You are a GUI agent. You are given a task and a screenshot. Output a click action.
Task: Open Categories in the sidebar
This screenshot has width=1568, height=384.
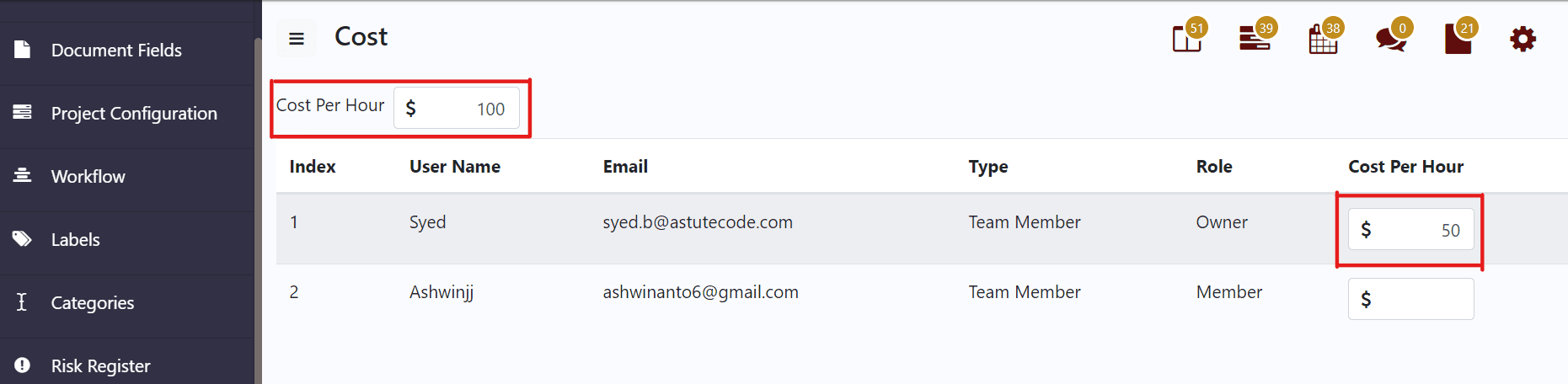[93, 303]
